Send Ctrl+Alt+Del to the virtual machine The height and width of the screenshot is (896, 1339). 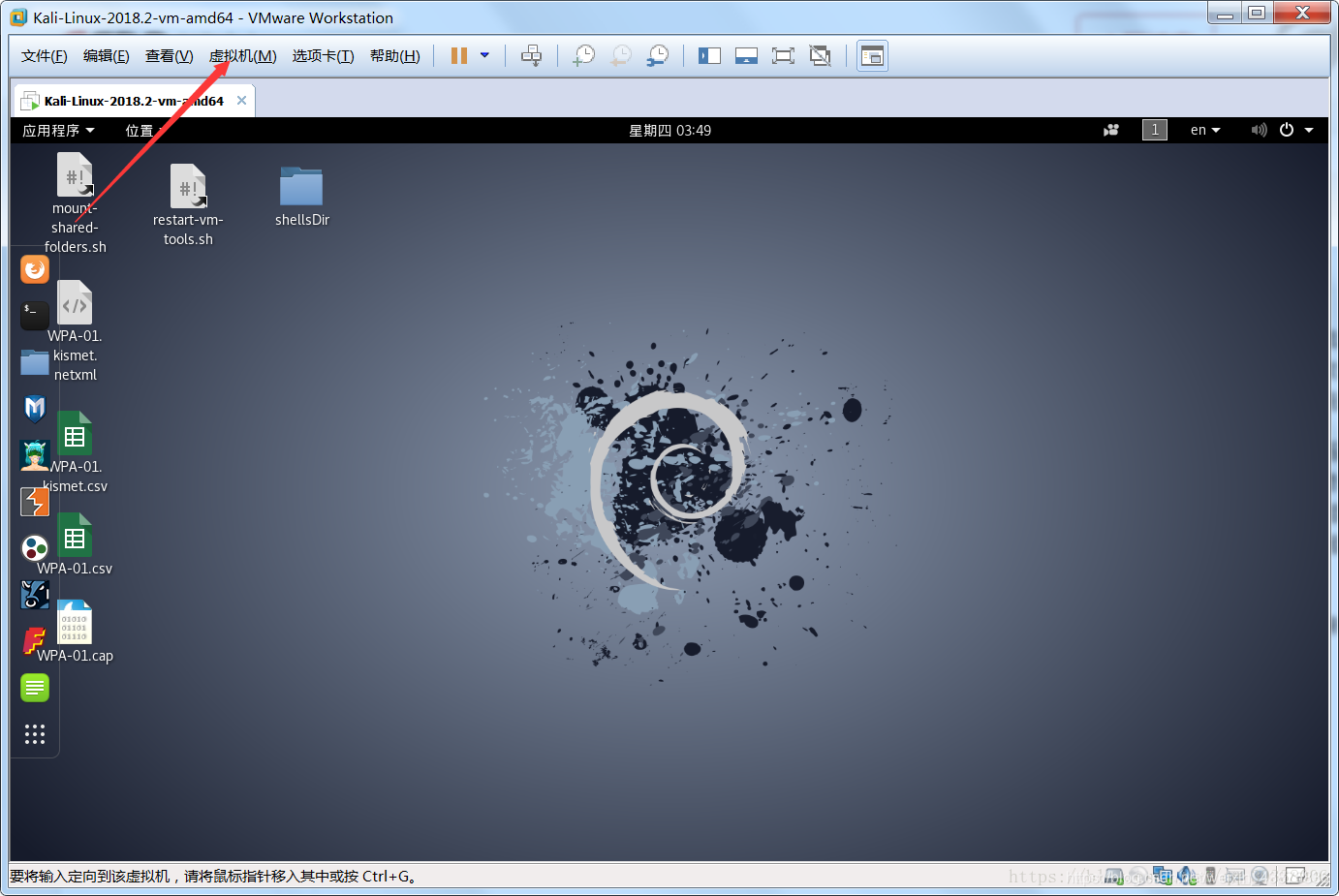[x=531, y=56]
